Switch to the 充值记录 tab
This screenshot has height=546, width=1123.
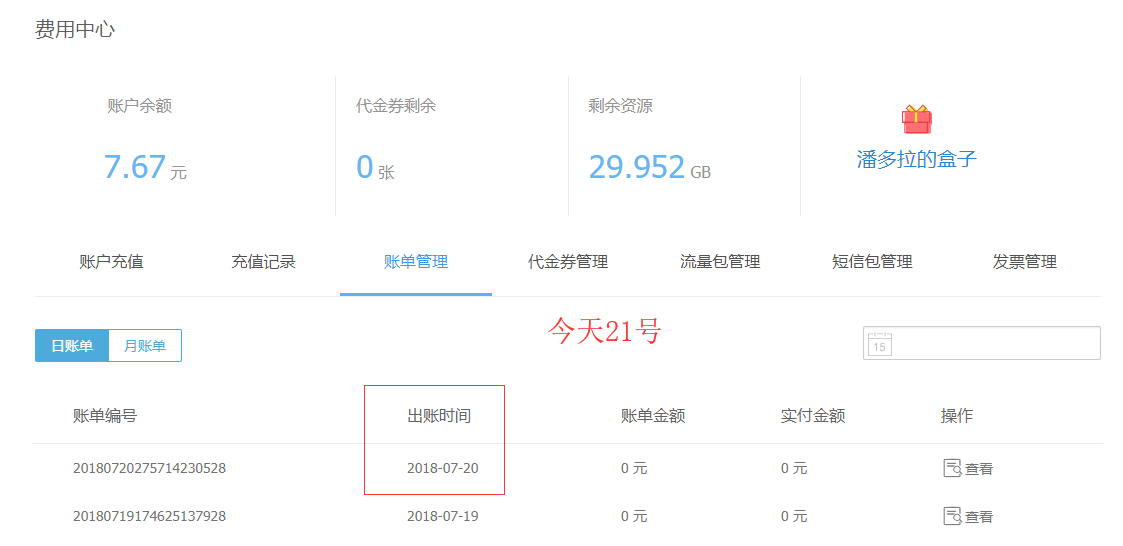click(263, 262)
